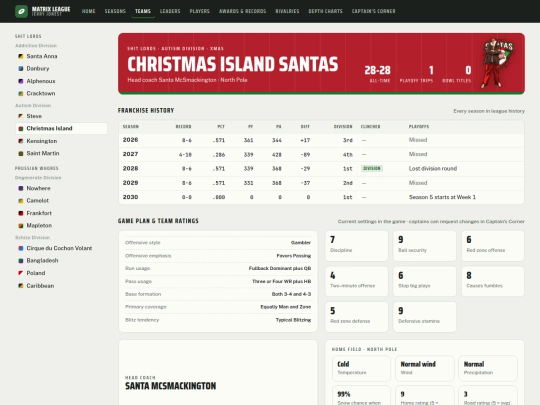The image size is (540, 405).
Task: Click the Ball security rating card
Action: [425, 246]
